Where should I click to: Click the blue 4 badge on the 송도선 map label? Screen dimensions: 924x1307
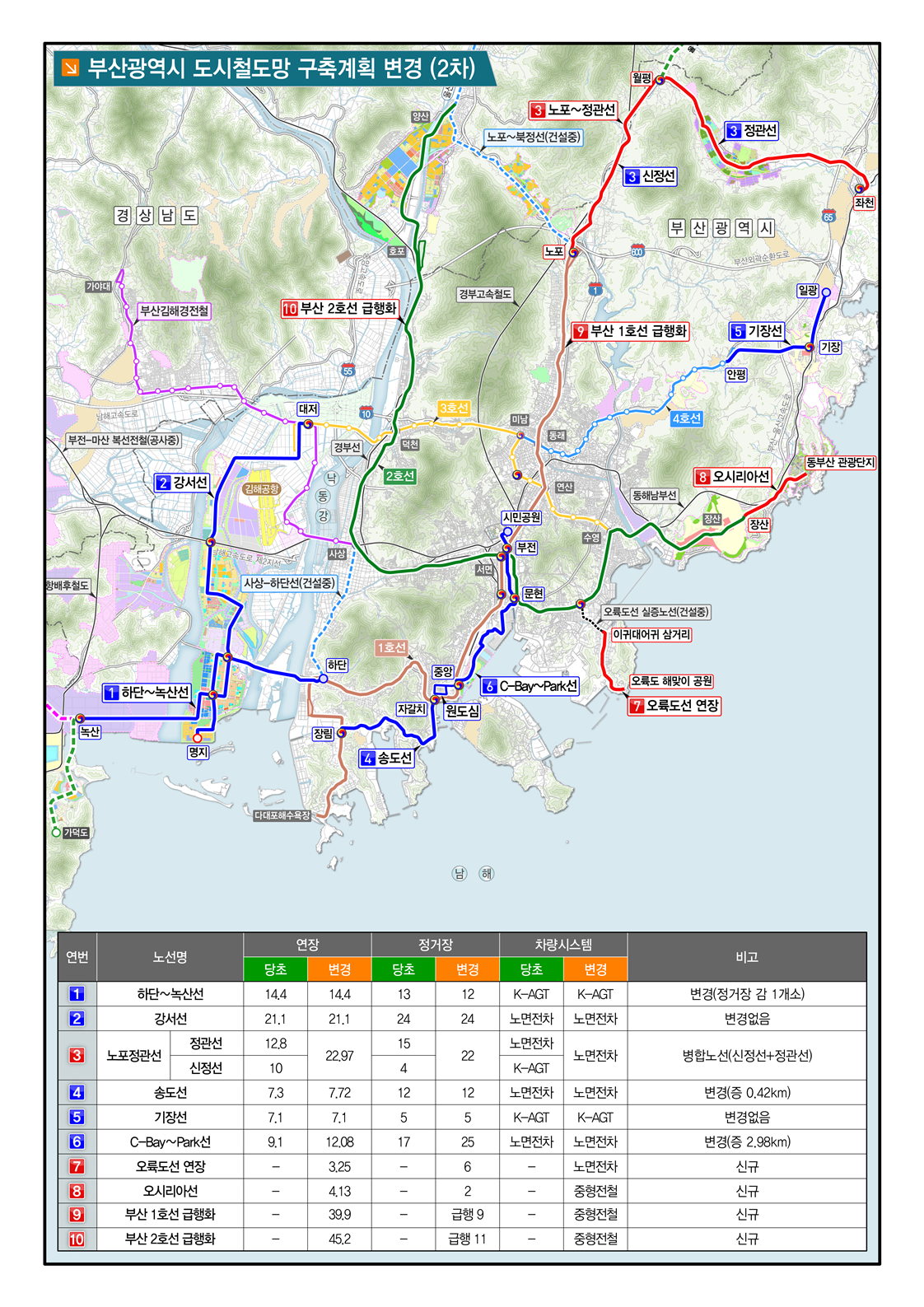click(x=368, y=759)
